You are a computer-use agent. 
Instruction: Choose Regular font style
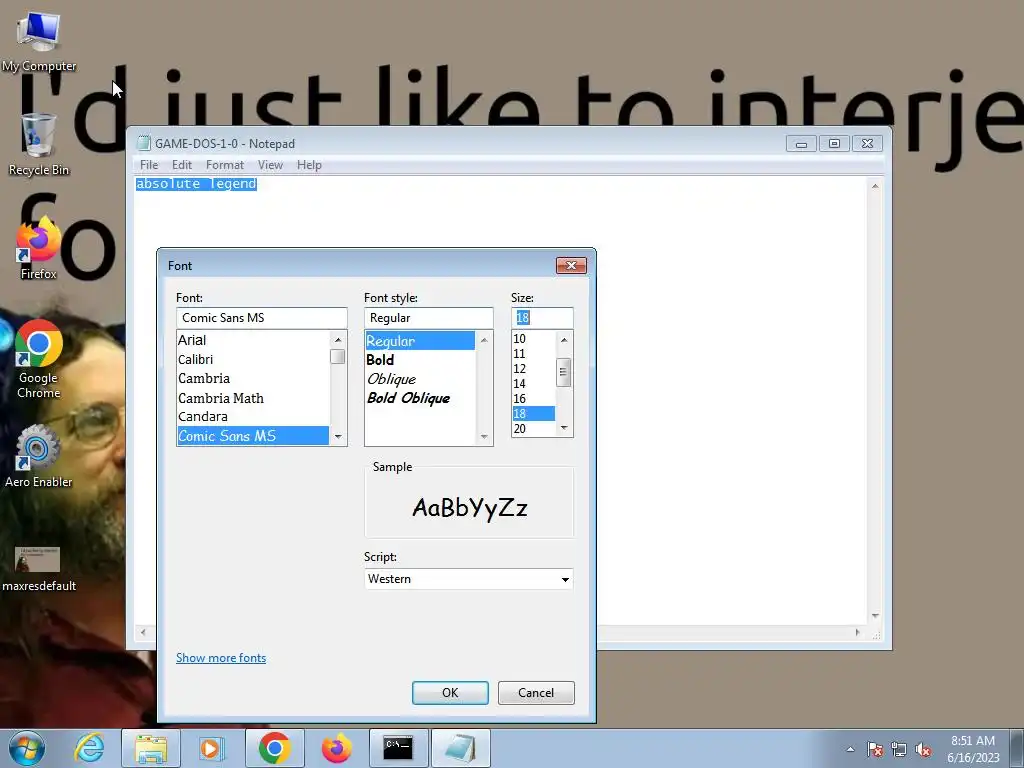420,341
